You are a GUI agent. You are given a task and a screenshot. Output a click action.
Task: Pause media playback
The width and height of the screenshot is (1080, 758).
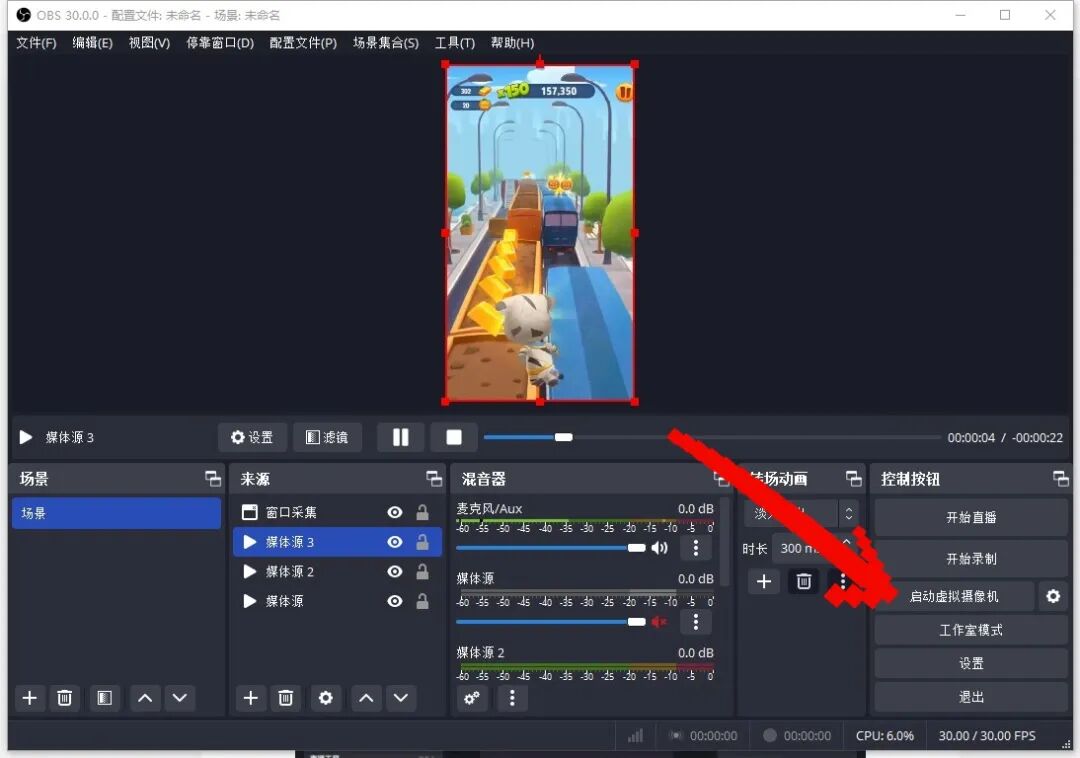coord(400,437)
